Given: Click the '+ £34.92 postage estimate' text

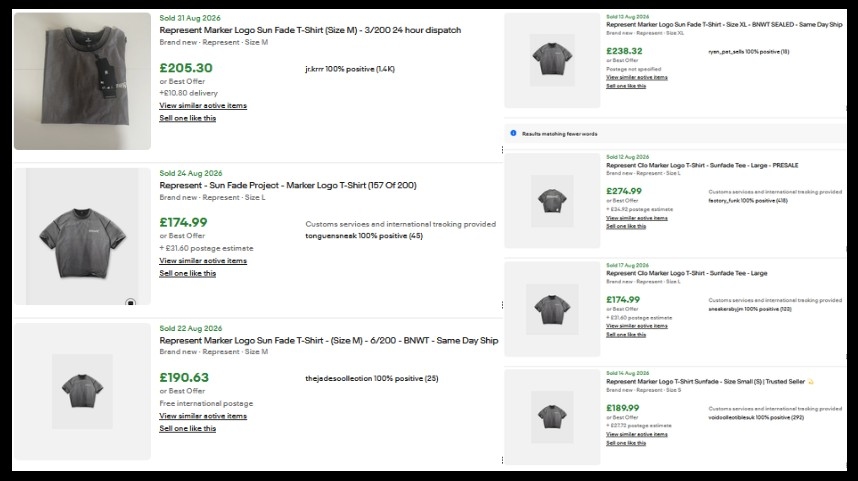Looking at the screenshot, I should click(x=640, y=209).
